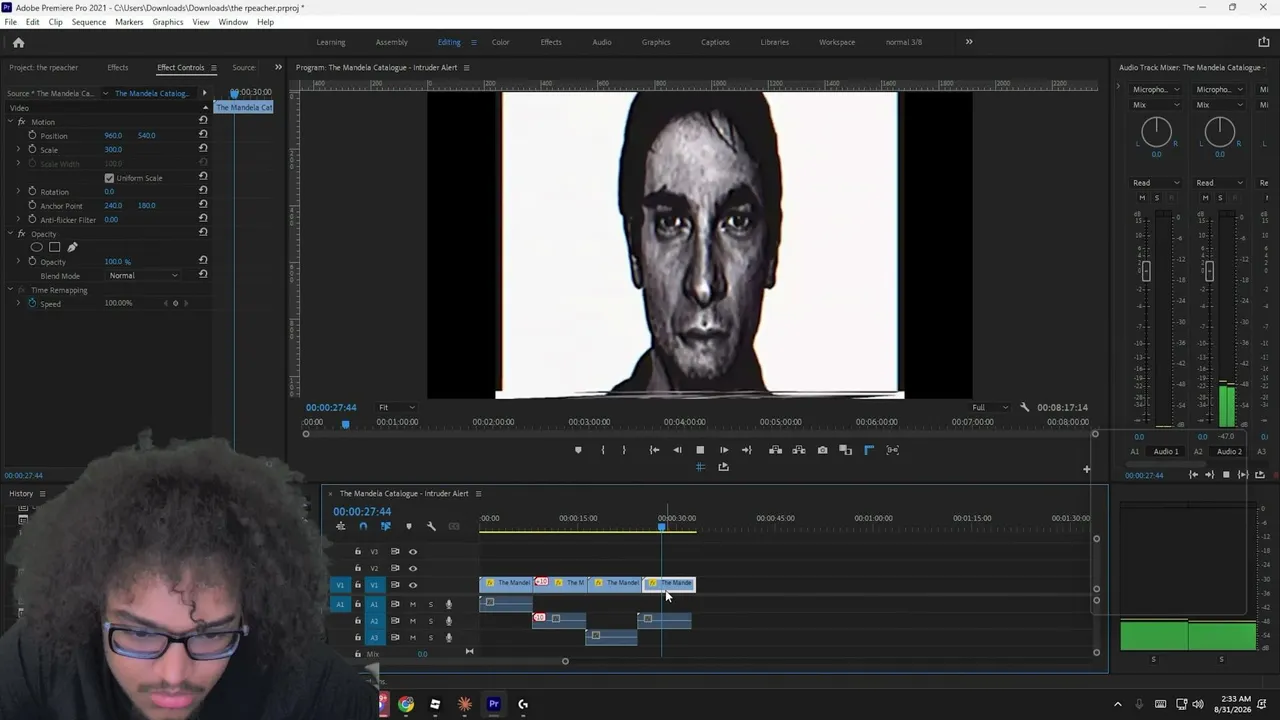Click the timeline timecode 00:00:27:44
This screenshot has width=1280, height=720.
[x=362, y=511]
